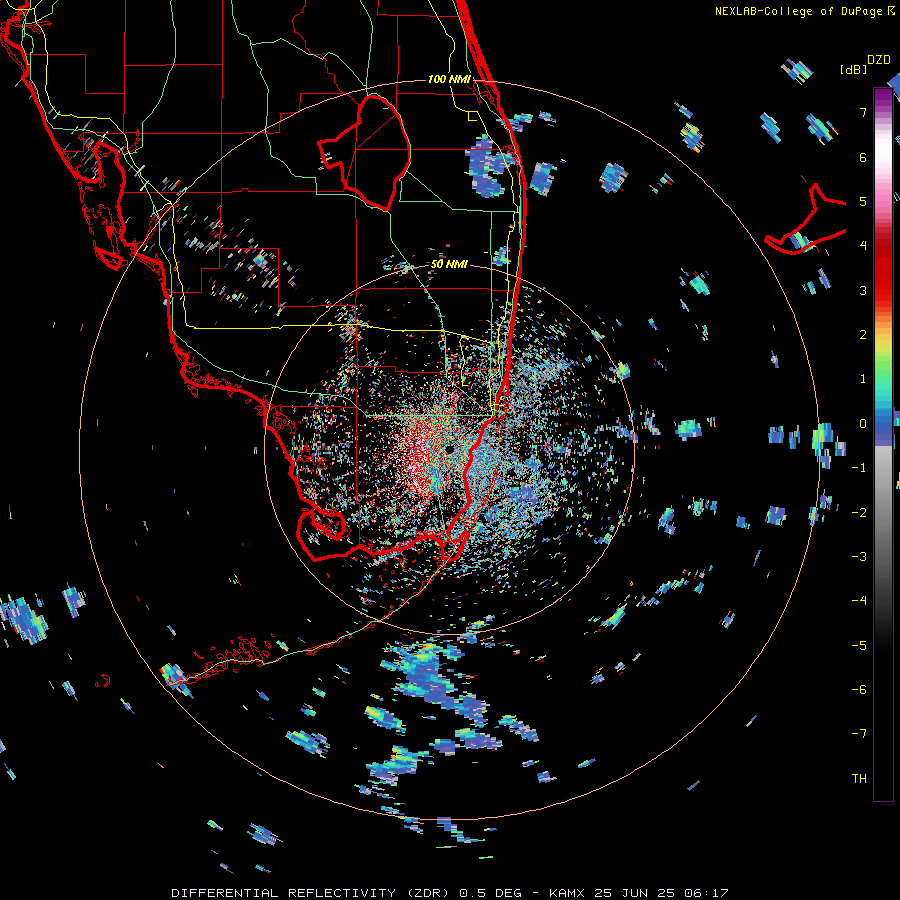This screenshot has height=900, width=900.
Task: Click the '-7' tick on the ZDR scale
Action: point(859,734)
